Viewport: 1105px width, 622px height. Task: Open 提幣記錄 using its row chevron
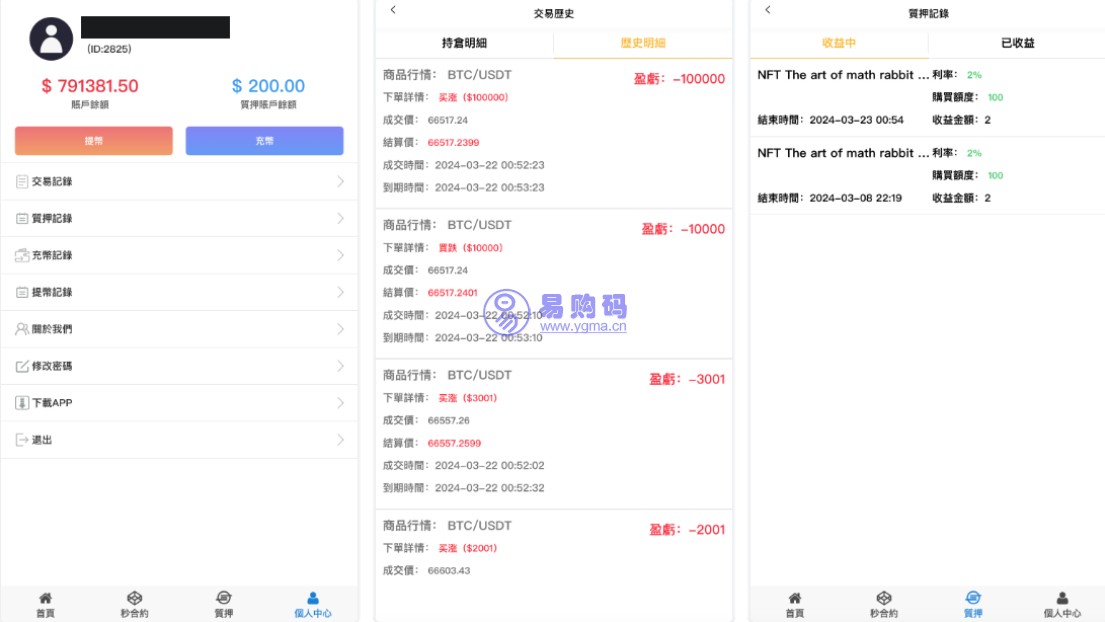pyautogui.click(x=340, y=292)
